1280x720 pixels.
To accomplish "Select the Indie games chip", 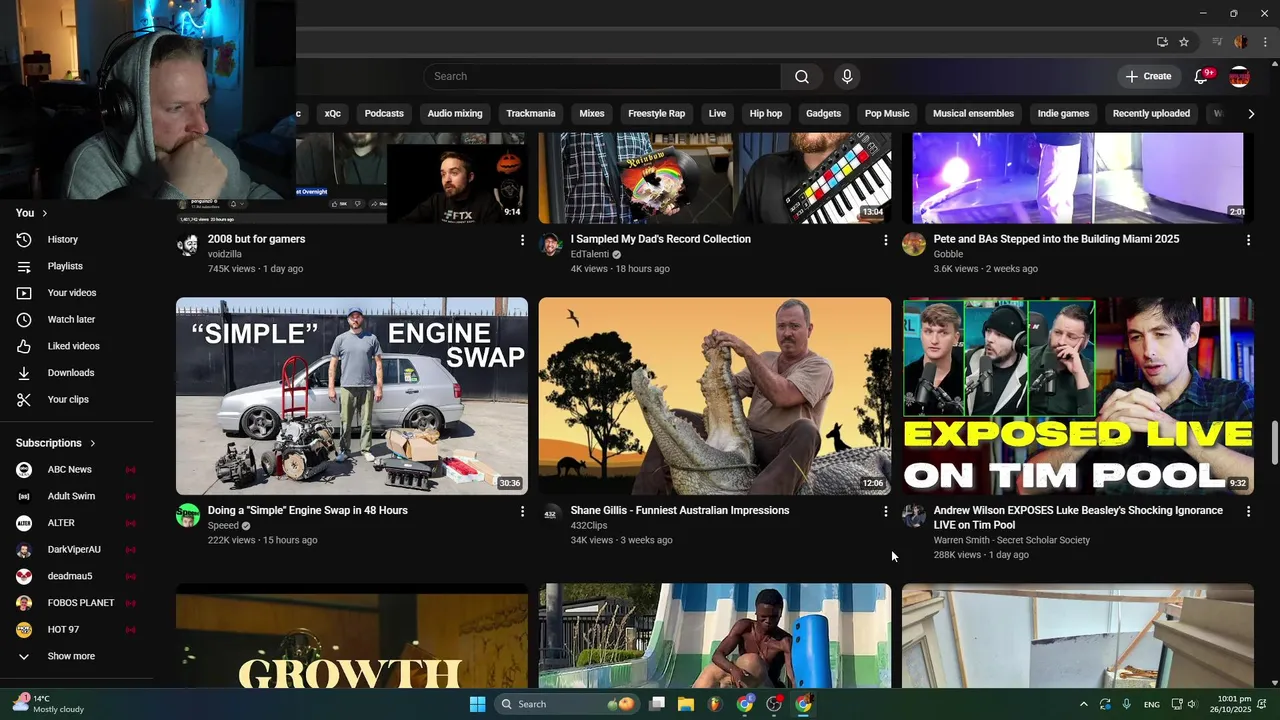I will (1063, 114).
